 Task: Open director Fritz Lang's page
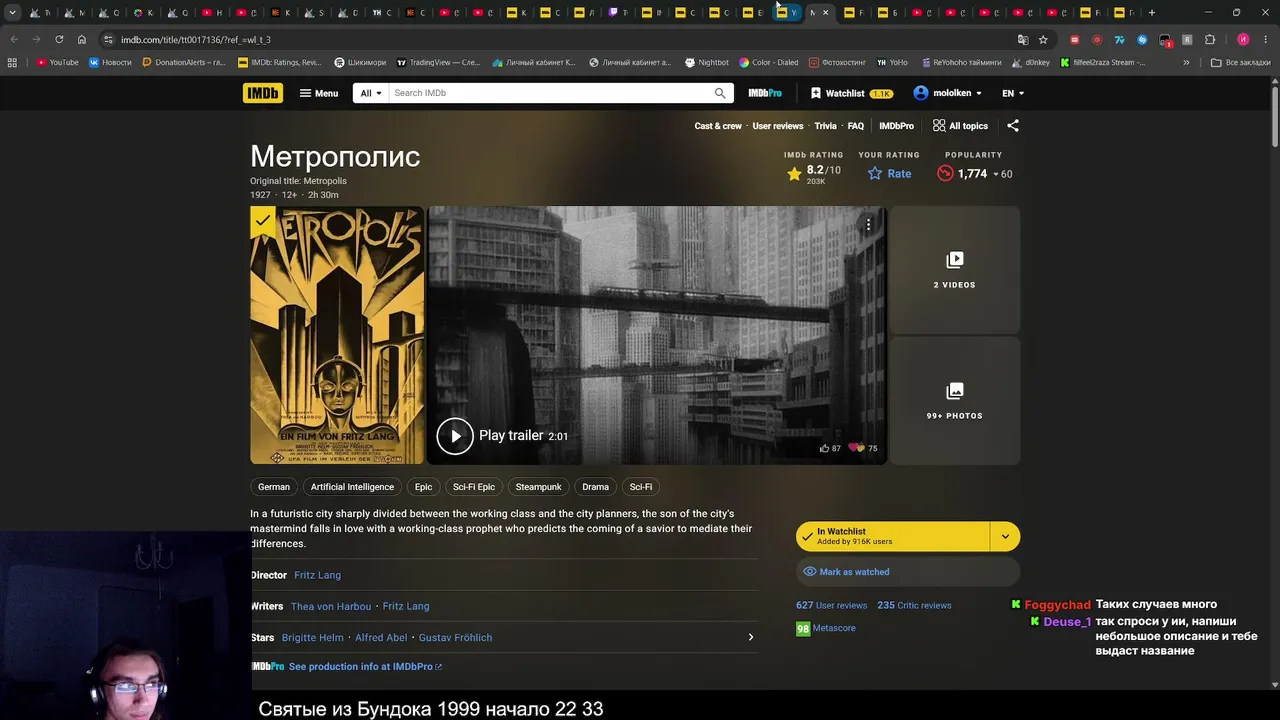[x=318, y=575]
